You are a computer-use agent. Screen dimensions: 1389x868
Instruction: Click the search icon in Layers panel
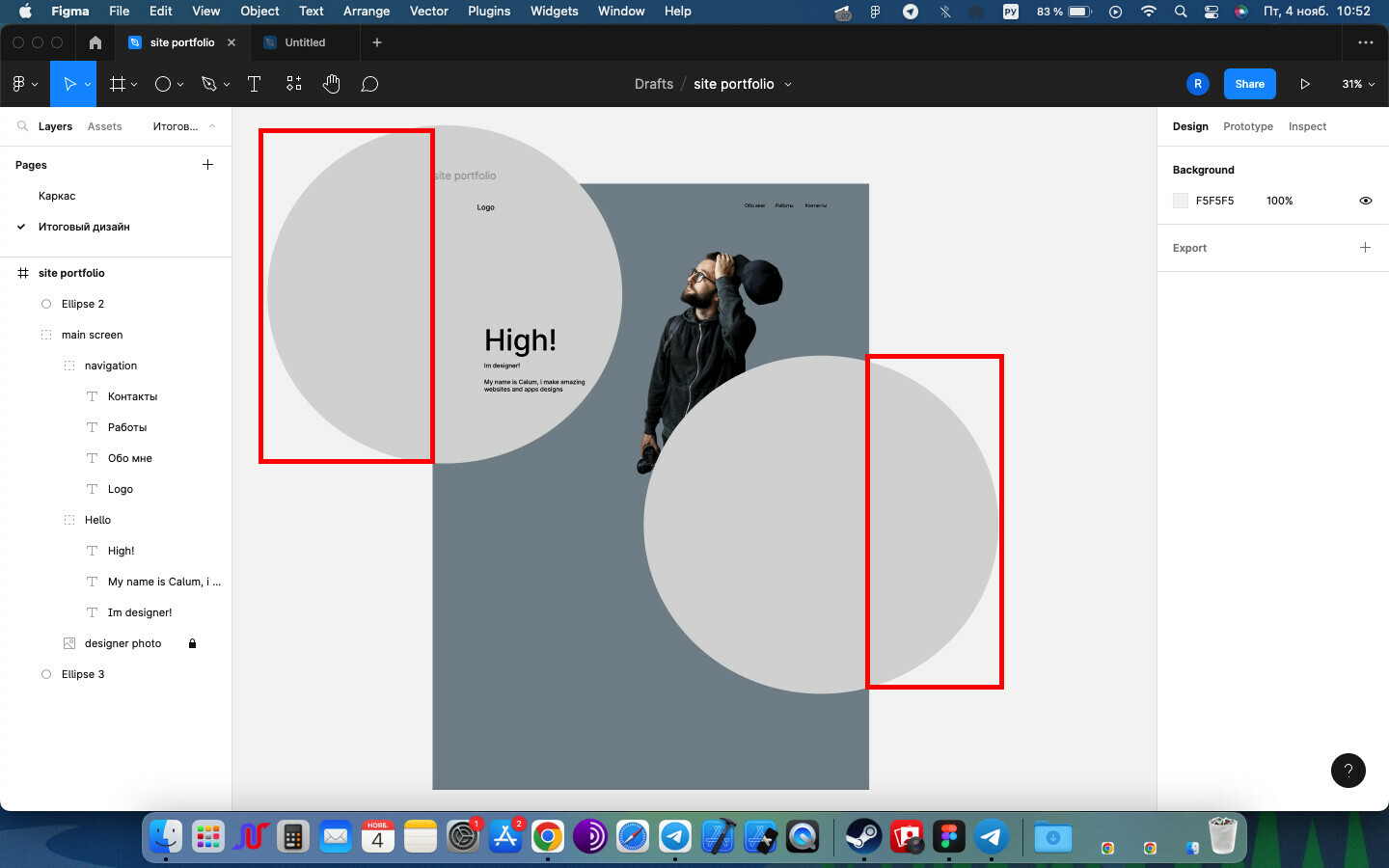click(22, 126)
